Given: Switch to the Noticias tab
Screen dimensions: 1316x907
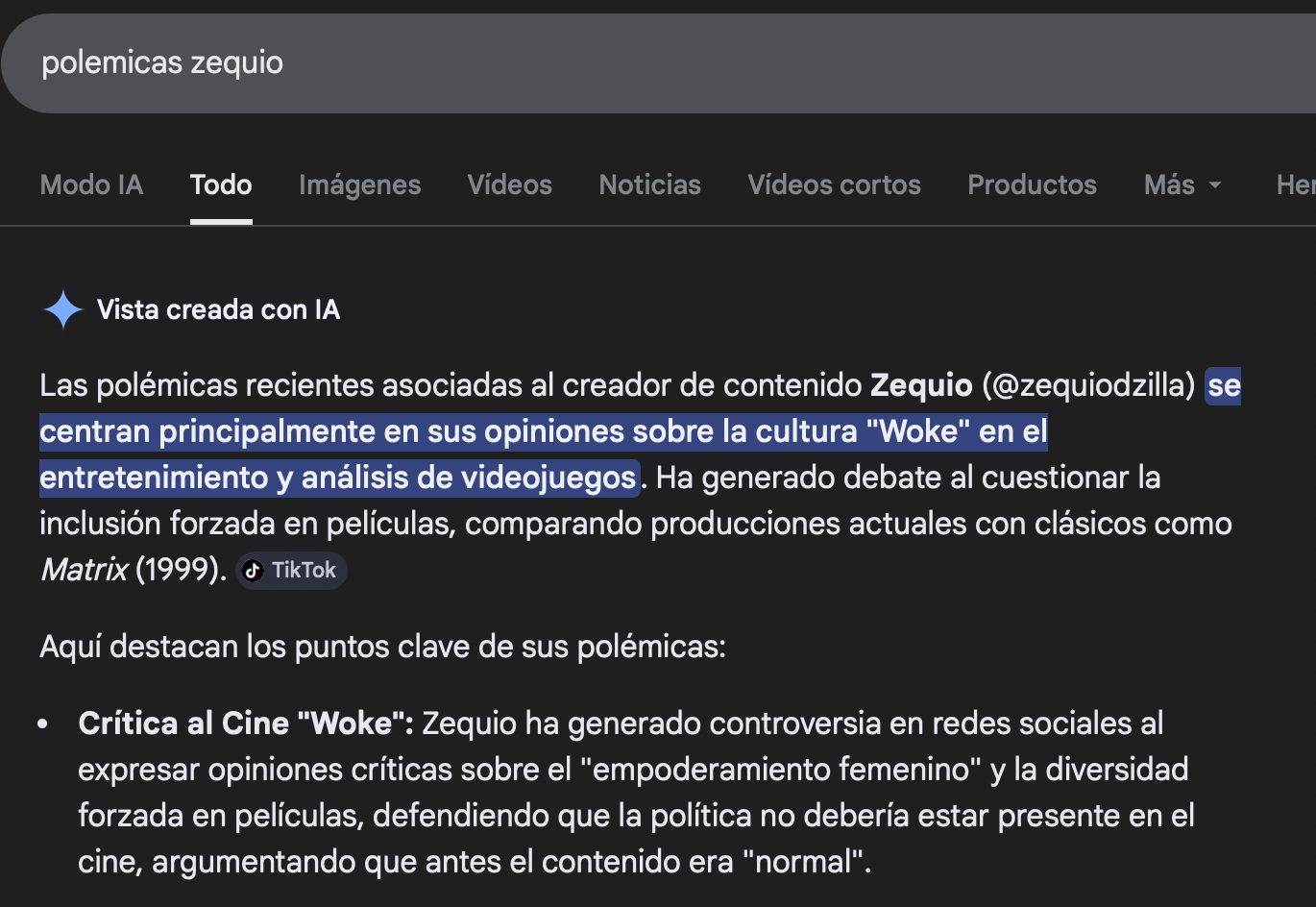Looking at the screenshot, I should click(x=649, y=184).
